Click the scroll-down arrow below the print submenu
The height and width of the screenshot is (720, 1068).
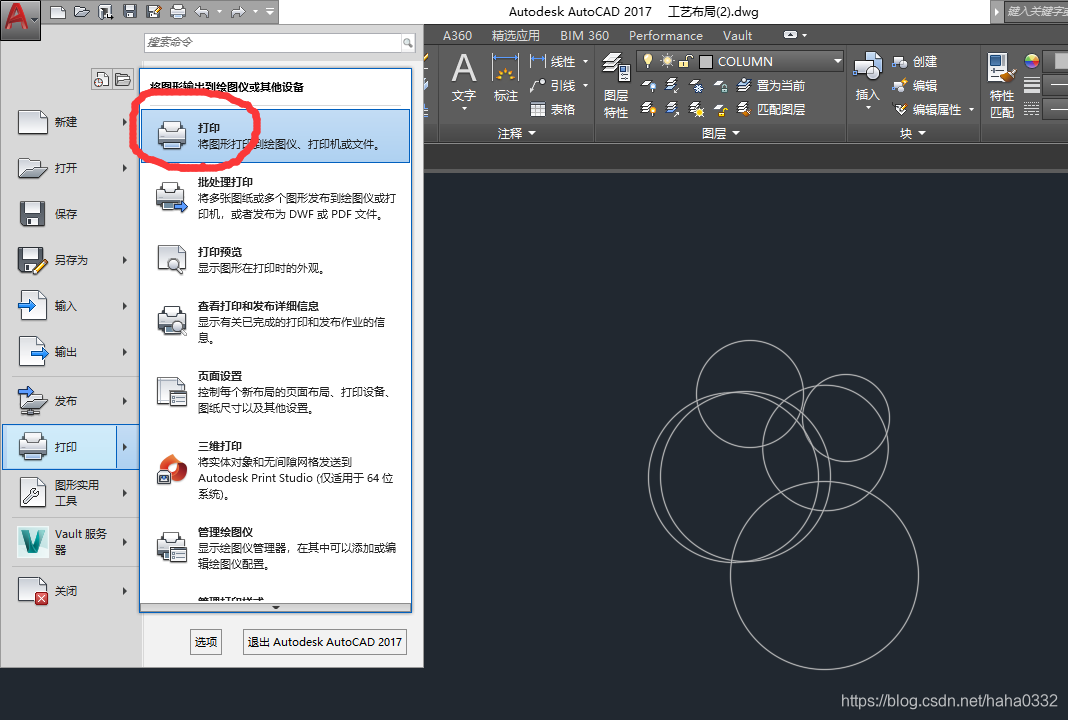[275, 608]
